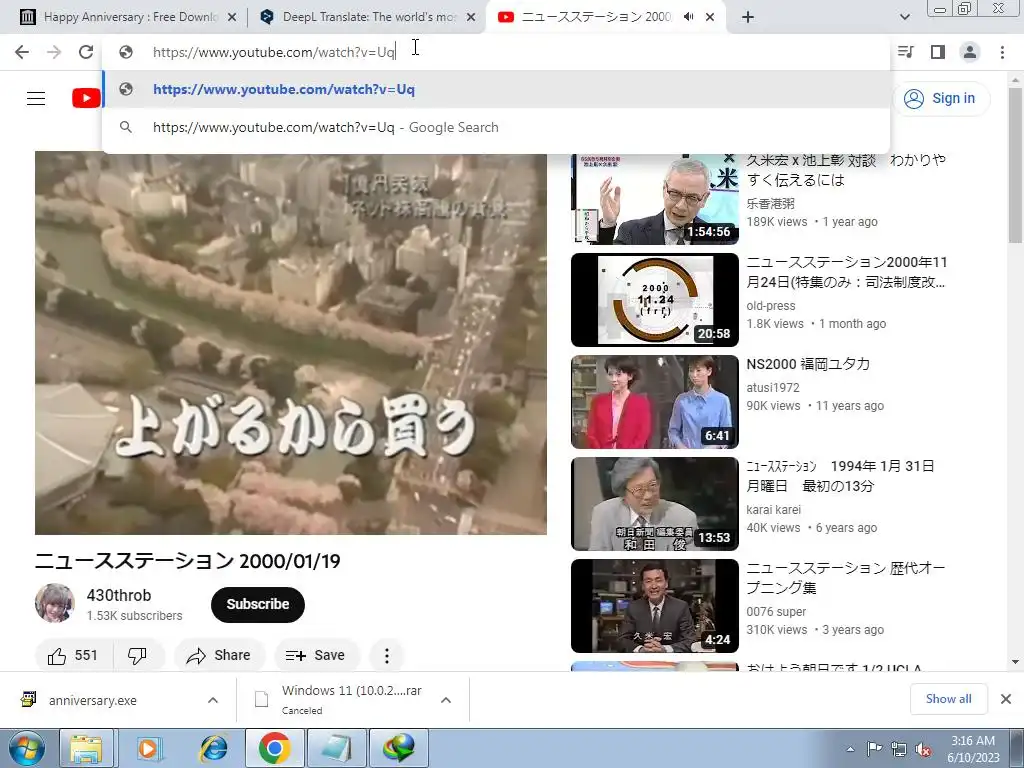
Task: Open the network tray icon
Action: (x=899, y=749)
